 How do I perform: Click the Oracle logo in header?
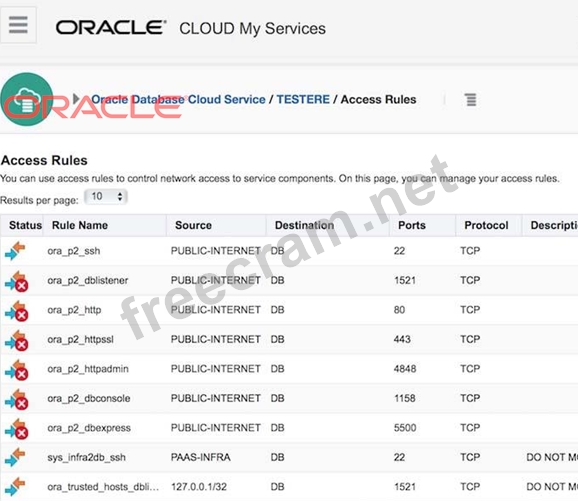(x=111, y=28)
